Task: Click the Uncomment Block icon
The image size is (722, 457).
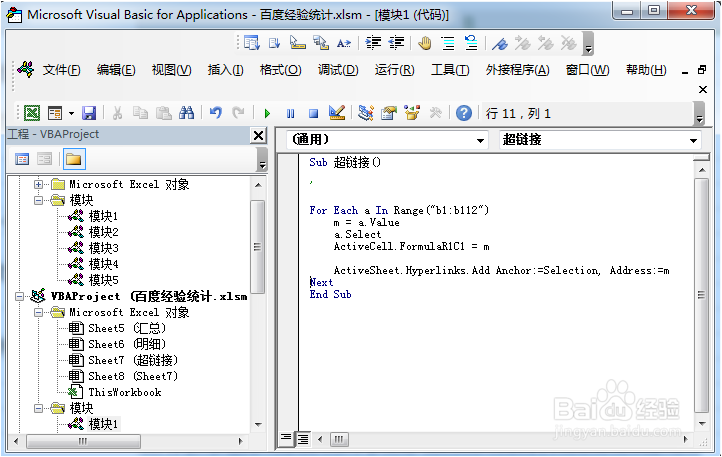Action: point(471,43)
